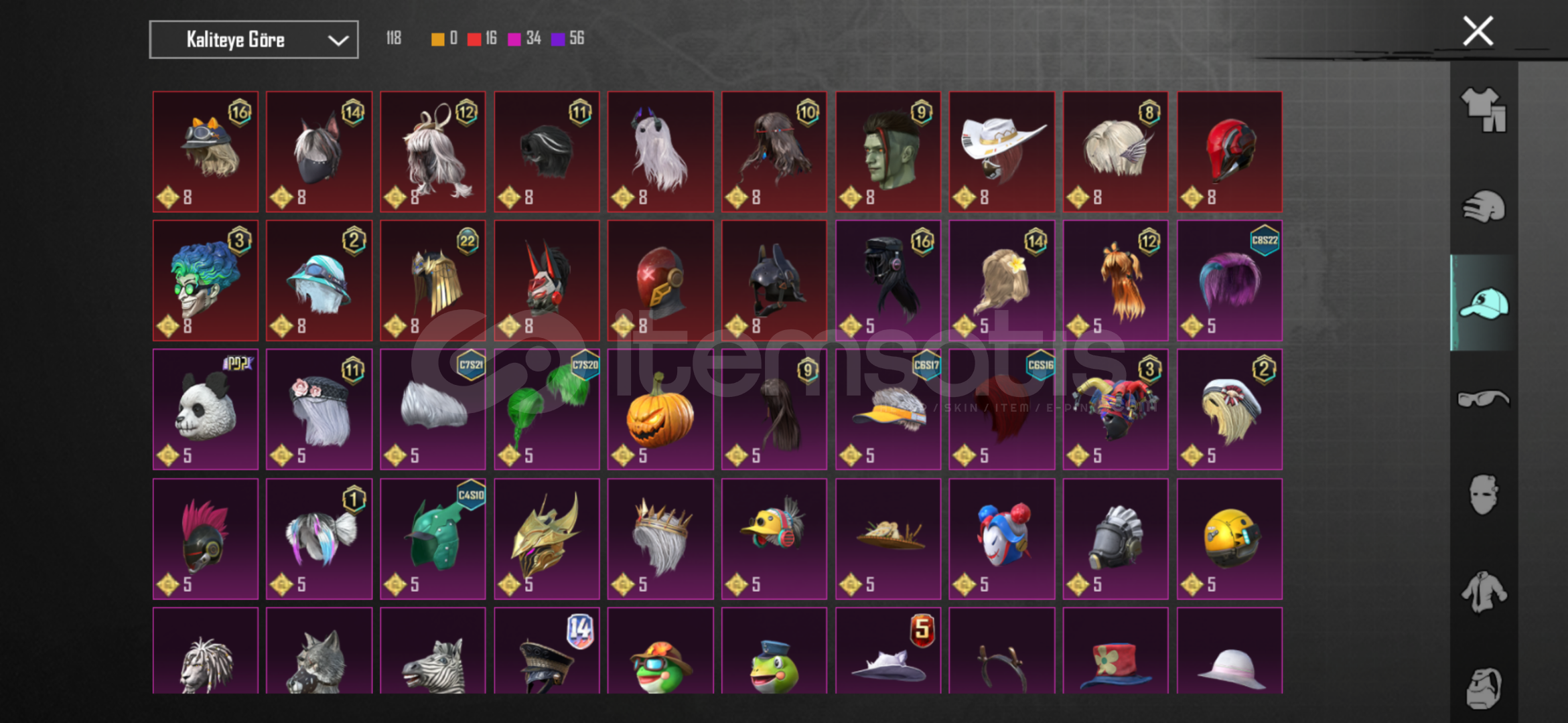The height and width of the screenshot is (723, 1568).
Task: Filter by red quality count 16
Action: click(482, 38)
